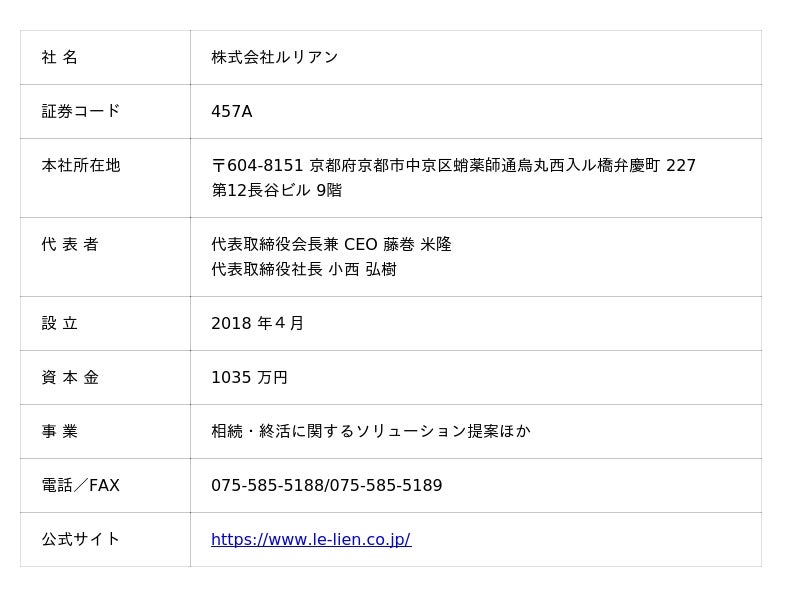Select the securities code 457A
The width and height of the screenshot is (800, 597).
pyautogui.click(x=231, y=112)
